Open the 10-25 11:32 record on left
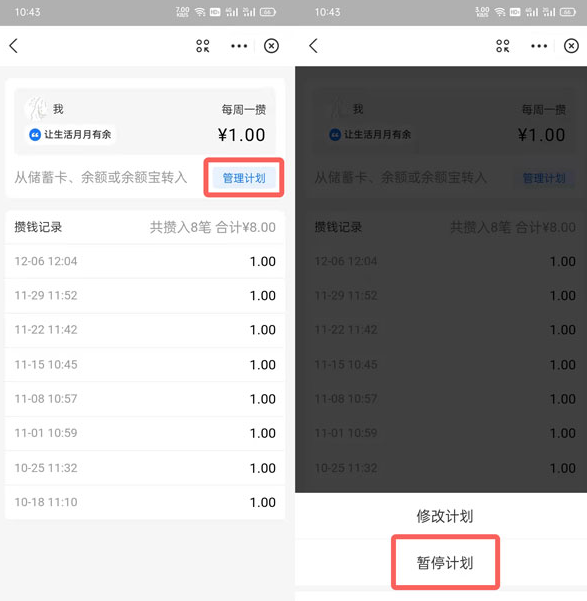The height and width of the screenshot is (601, 587). pyautogui.click(x=145, y=468)
